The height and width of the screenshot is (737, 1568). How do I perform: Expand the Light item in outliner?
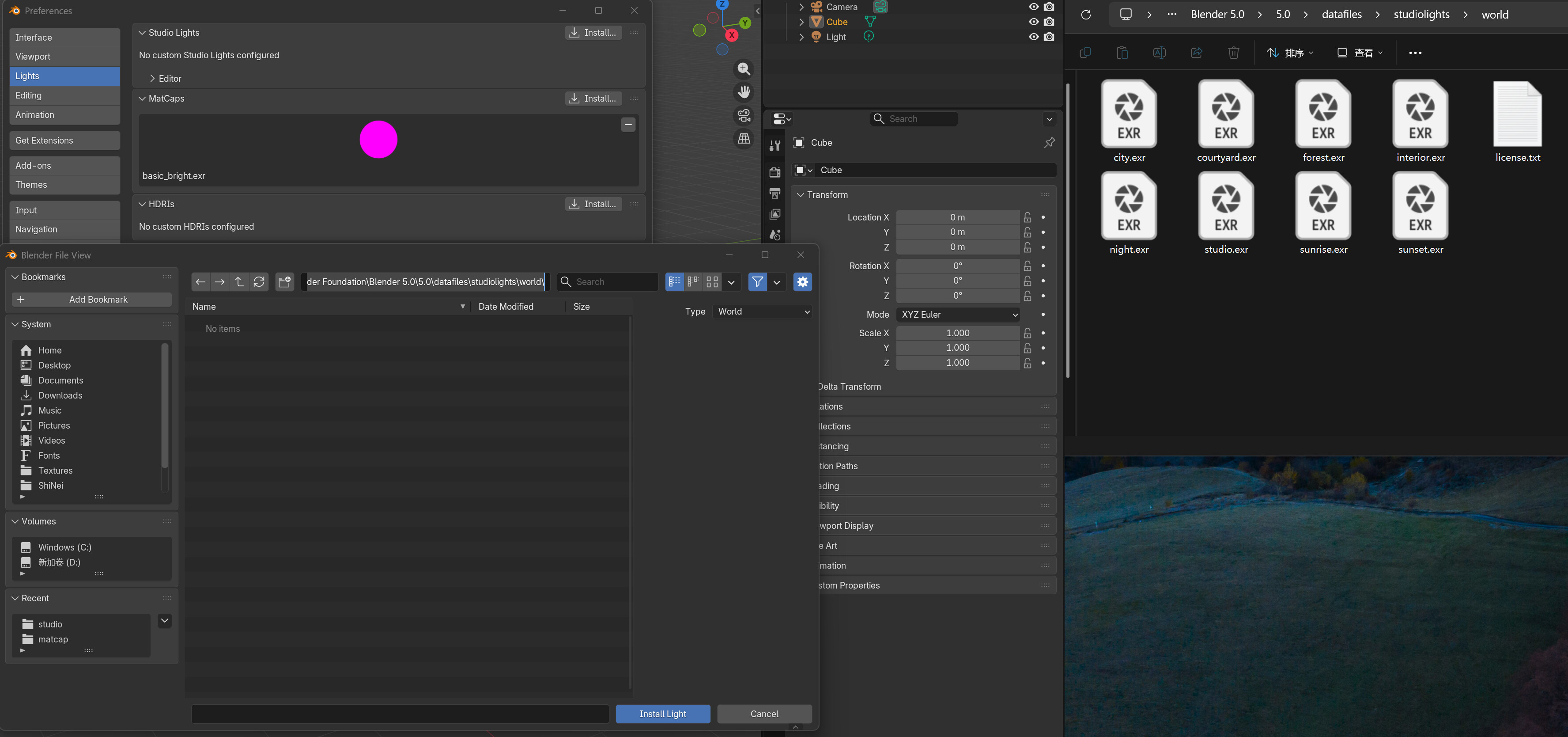pos(801,37)
